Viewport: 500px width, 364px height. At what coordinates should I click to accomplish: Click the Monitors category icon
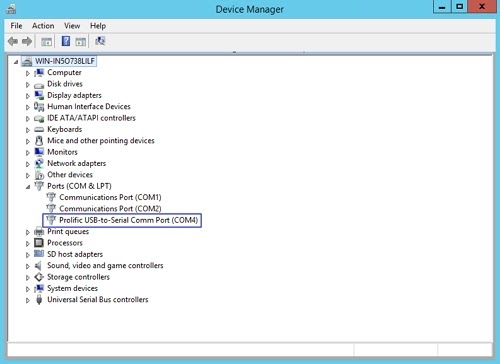tap(39, 152)
